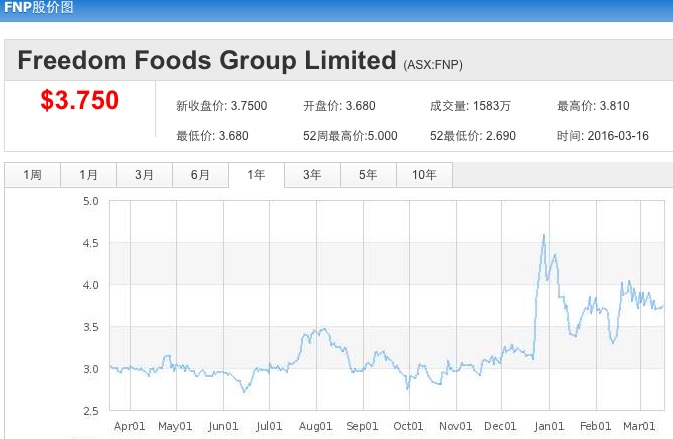Image resolution: width=673 pixels, height=439 pixels.
Task: Click the Aug01 label on the x-axis
Action: [x=316, y=426]
